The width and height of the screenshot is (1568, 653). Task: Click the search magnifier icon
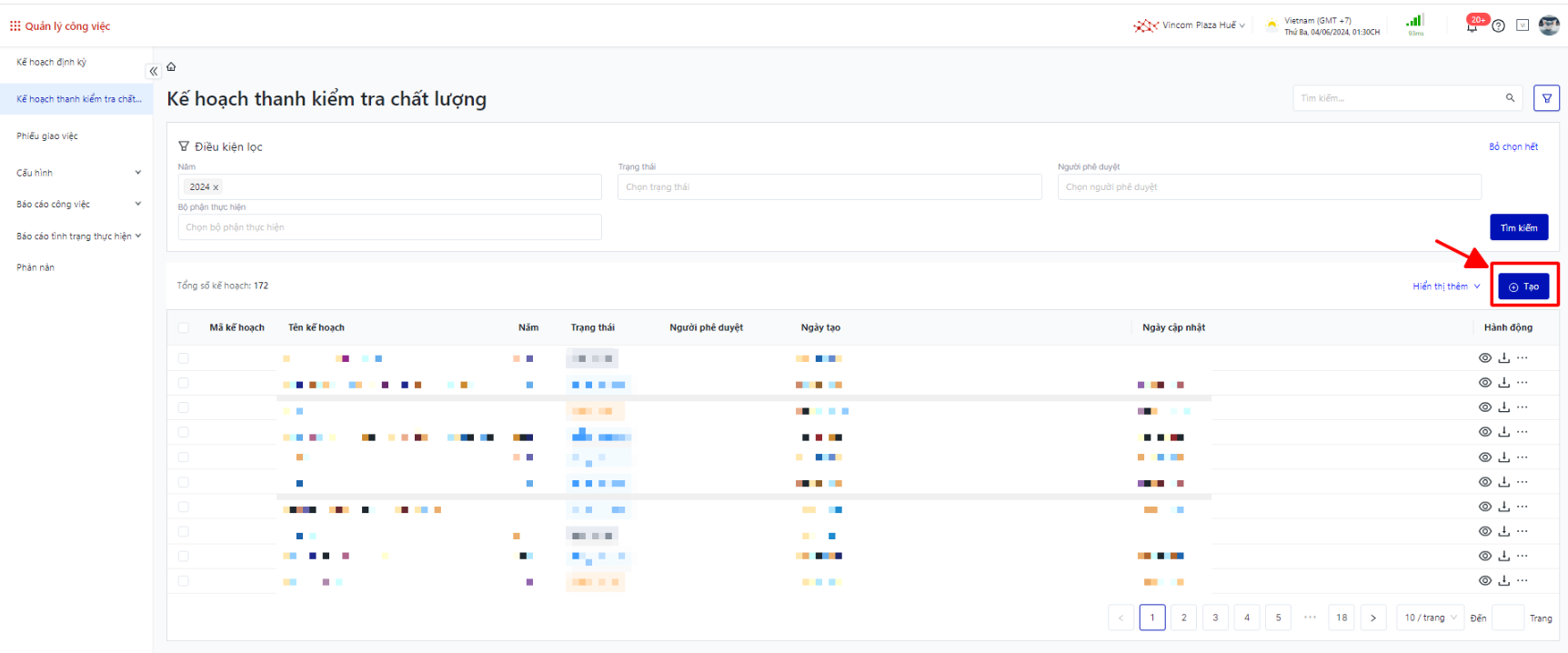tap(1510, 98)
